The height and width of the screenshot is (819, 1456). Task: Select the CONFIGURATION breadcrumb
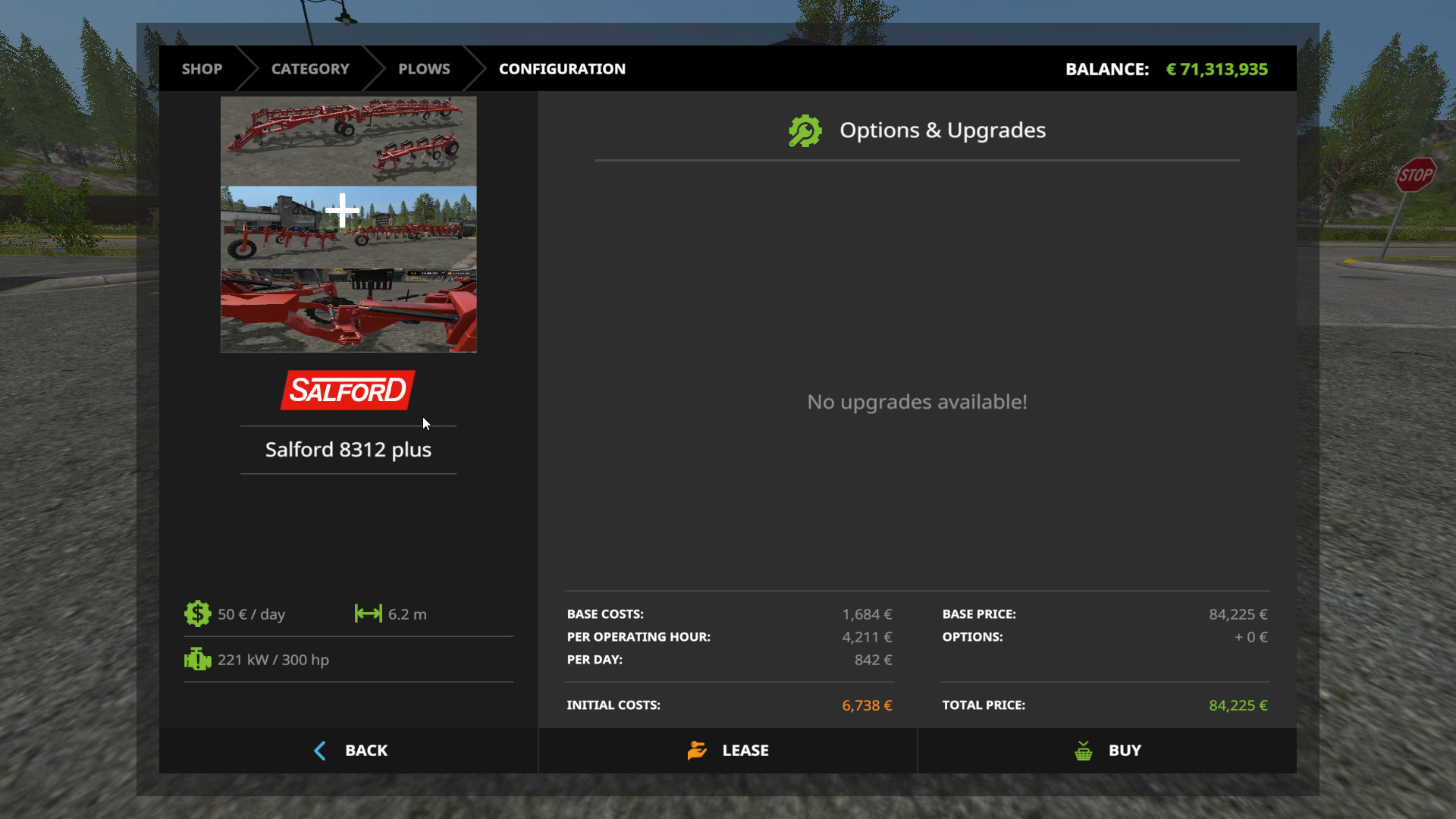(x=562, y=69)
